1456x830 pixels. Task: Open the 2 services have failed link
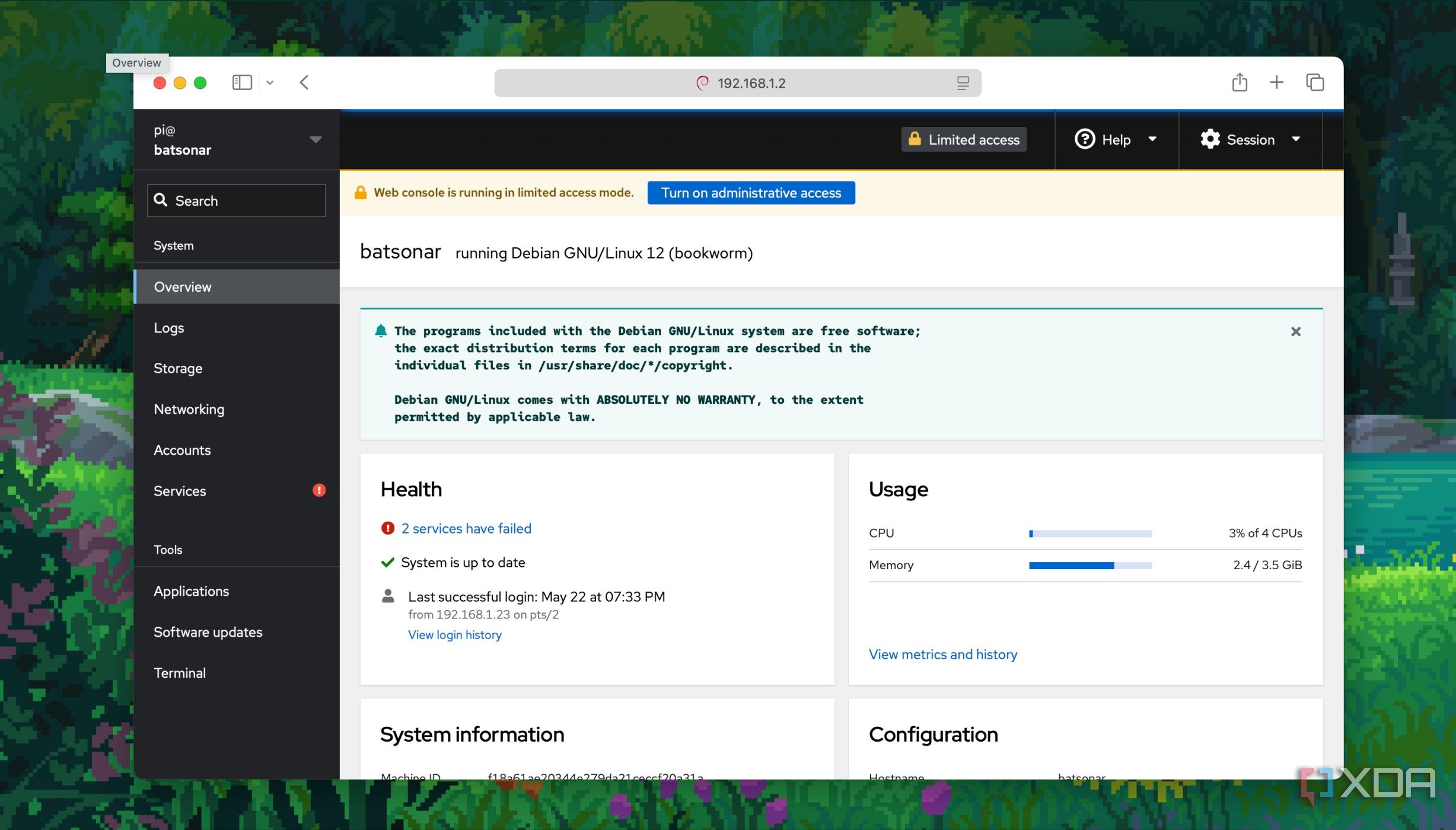466,528
